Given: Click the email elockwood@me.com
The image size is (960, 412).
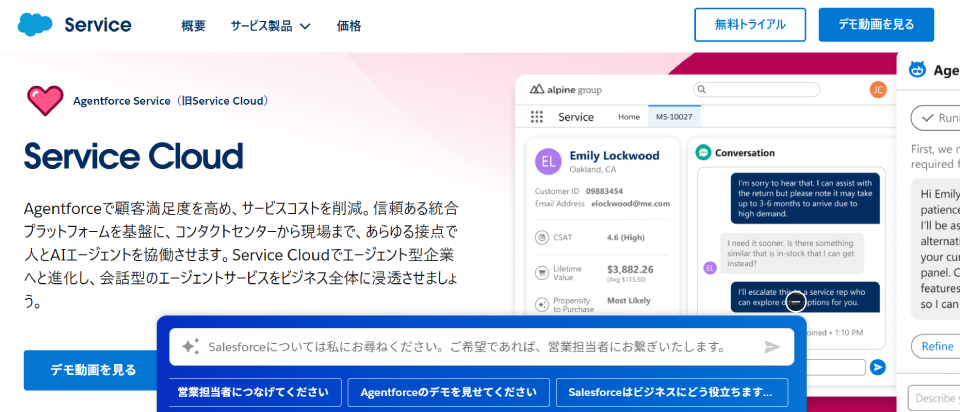Looking at the screenshot, I should (631, 203).
